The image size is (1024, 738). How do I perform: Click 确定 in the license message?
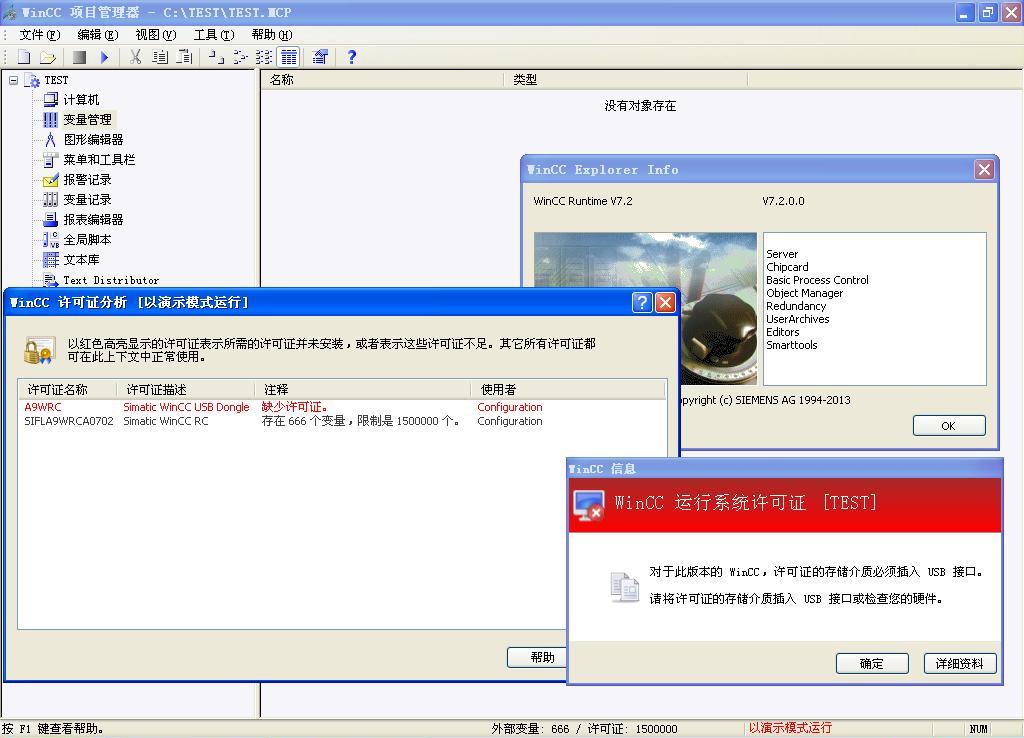(871, 663)
